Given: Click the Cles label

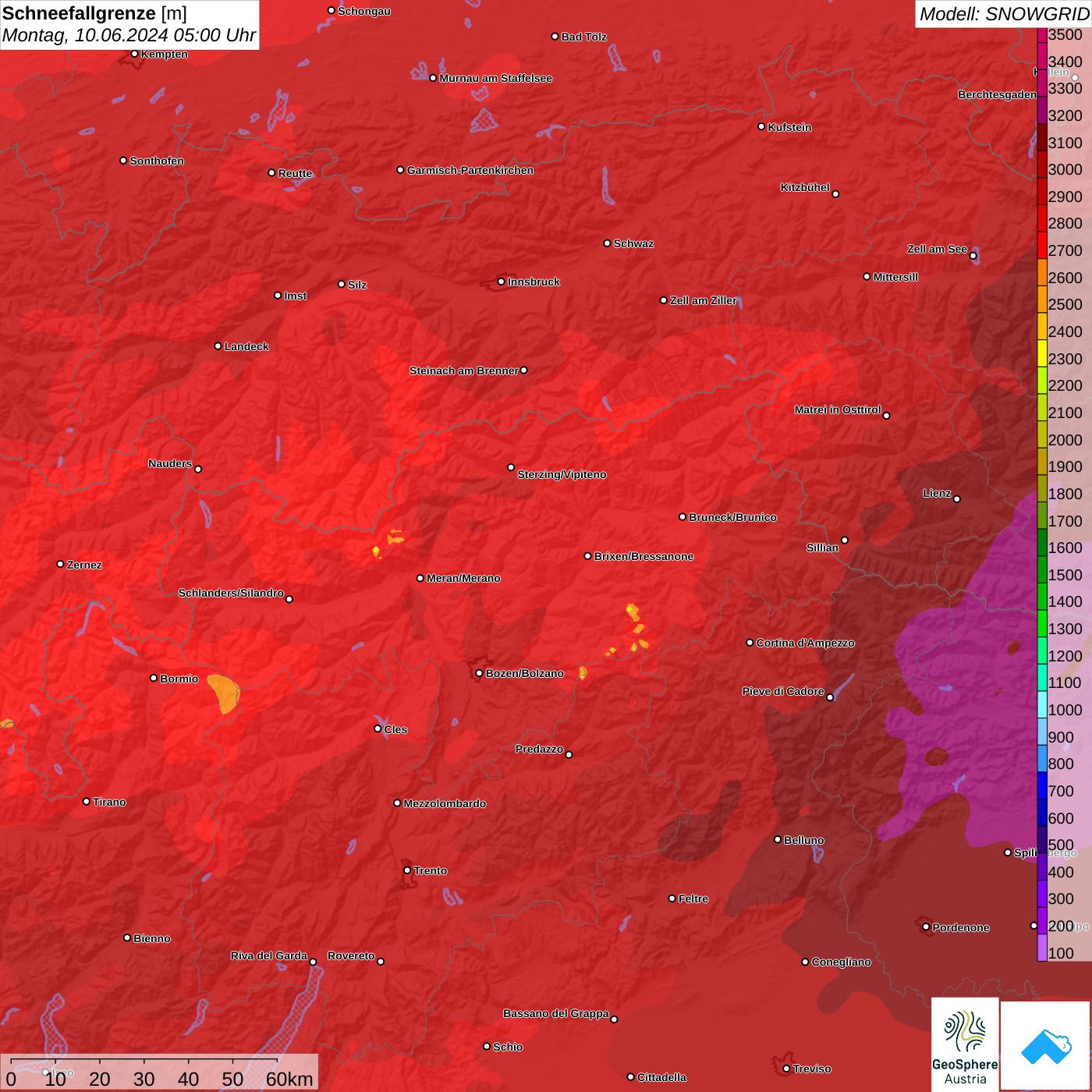Looking at the screenshot, I should (x=396, y=729).
